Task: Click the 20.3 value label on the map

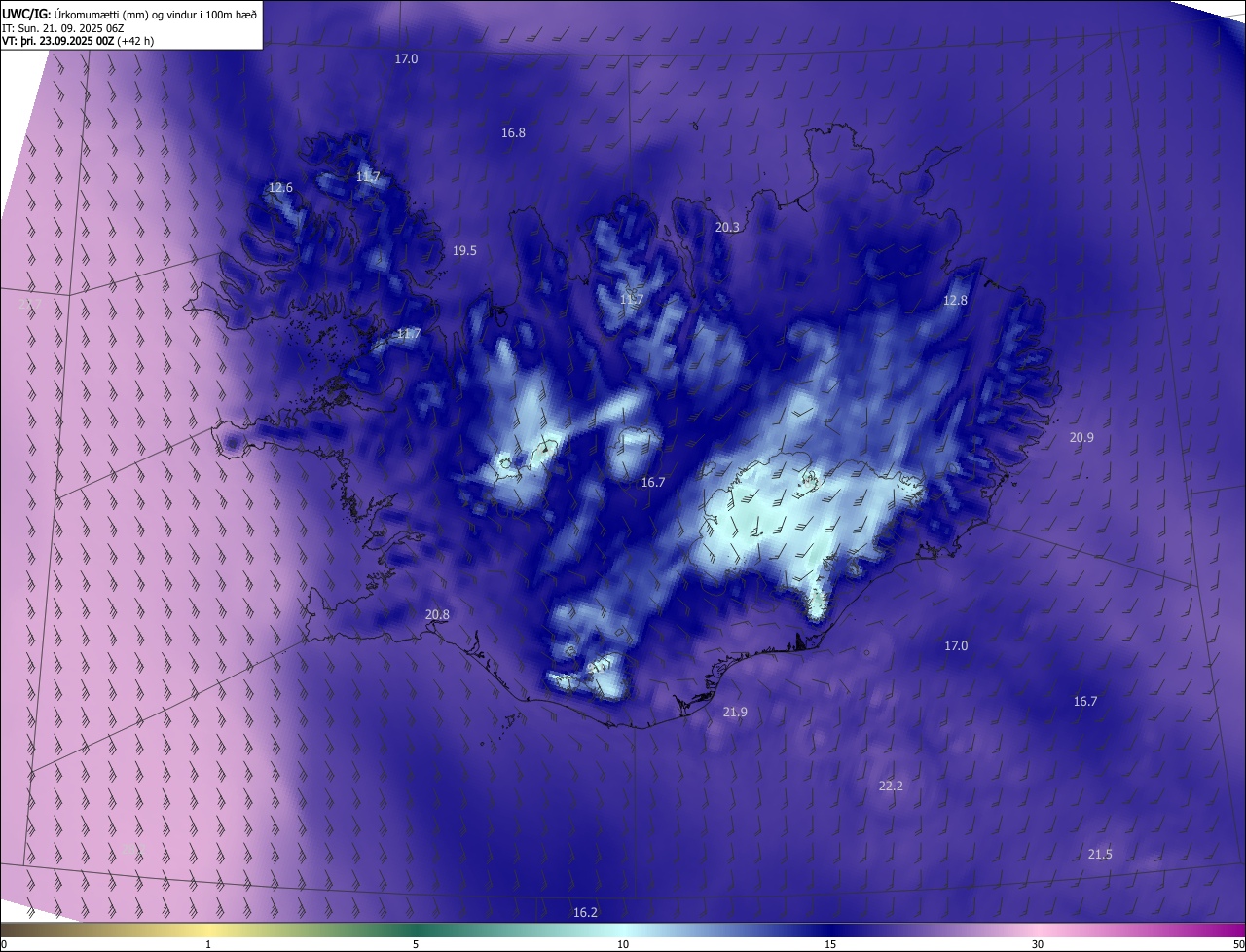Action: 727,227
